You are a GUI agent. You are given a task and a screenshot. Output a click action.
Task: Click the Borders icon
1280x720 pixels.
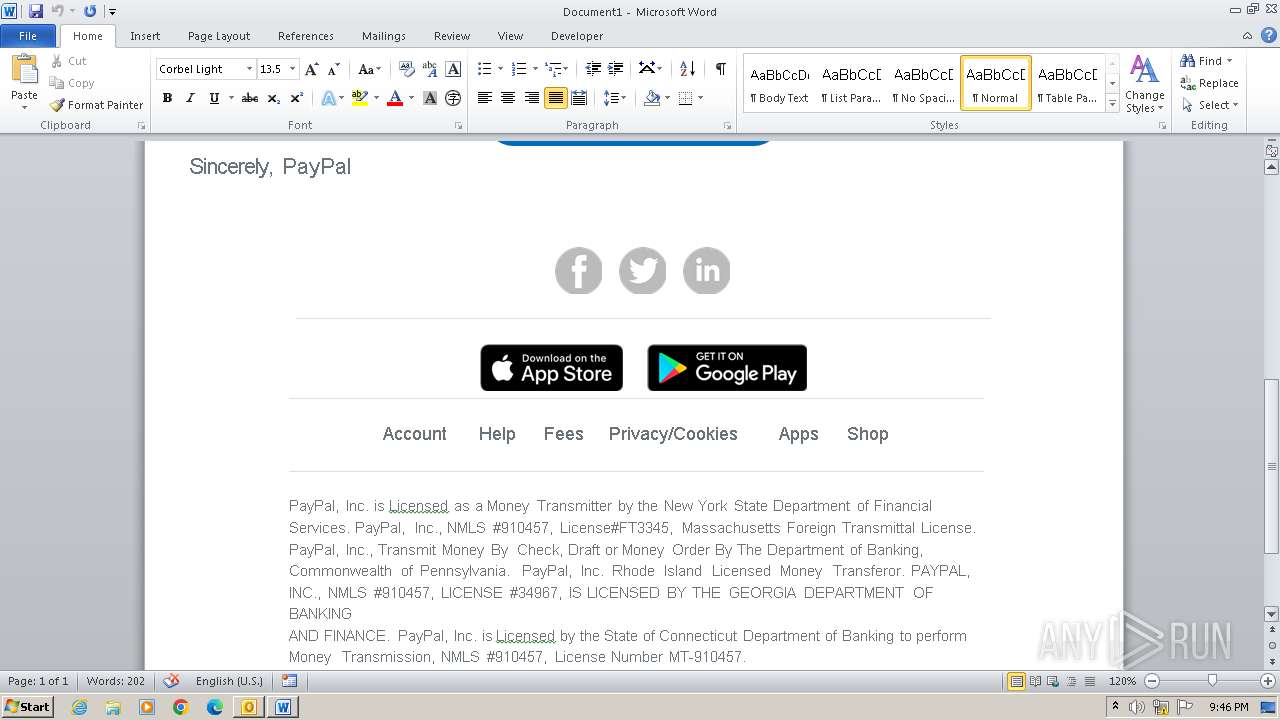tap(685, 98)
